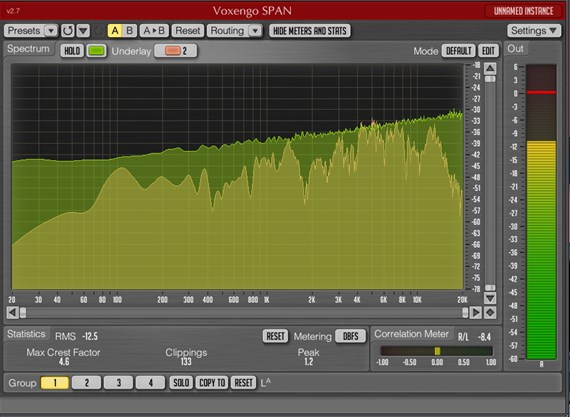Click the green spectrum color swatch
The image size is (570, 417).
[96, 51]
